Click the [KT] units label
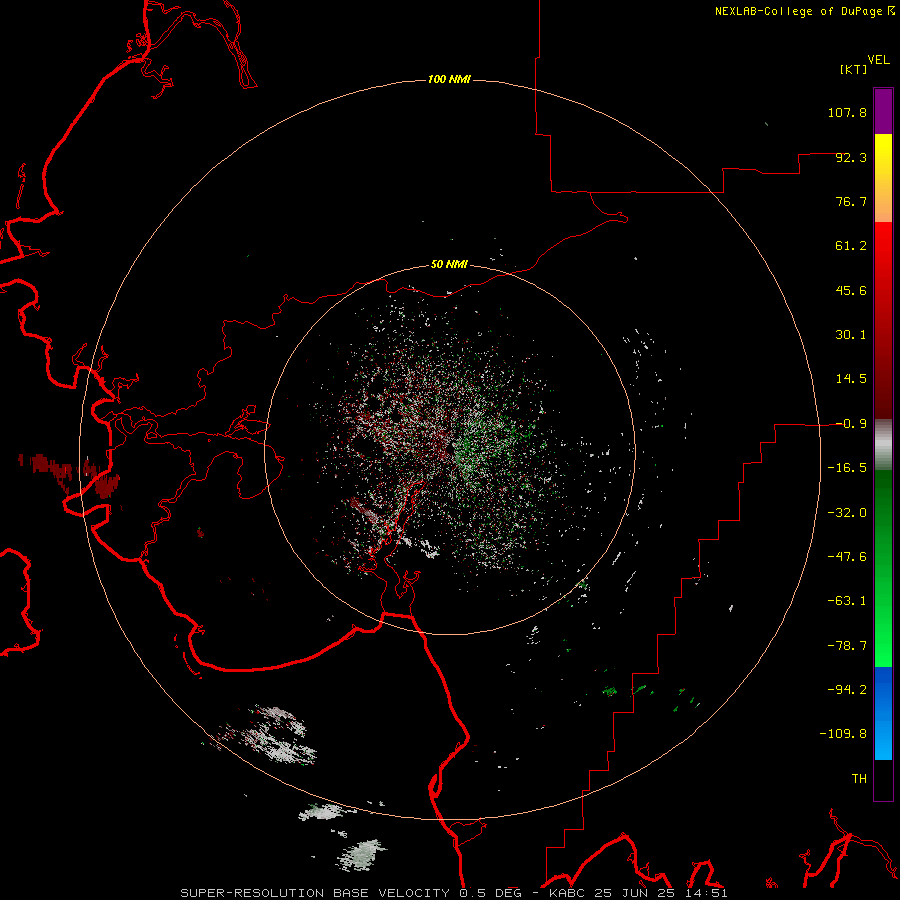This screenshot has width=900, height=900. (x=854, y=69)
